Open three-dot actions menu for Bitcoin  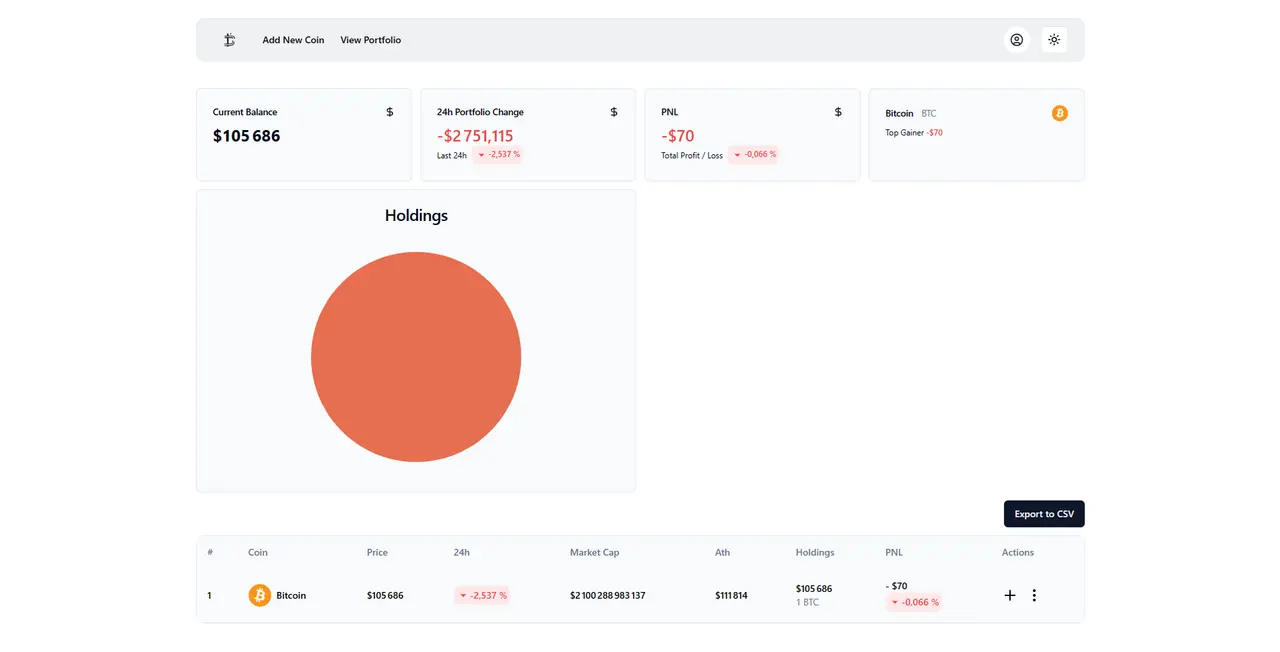(x=1034, y=595)
